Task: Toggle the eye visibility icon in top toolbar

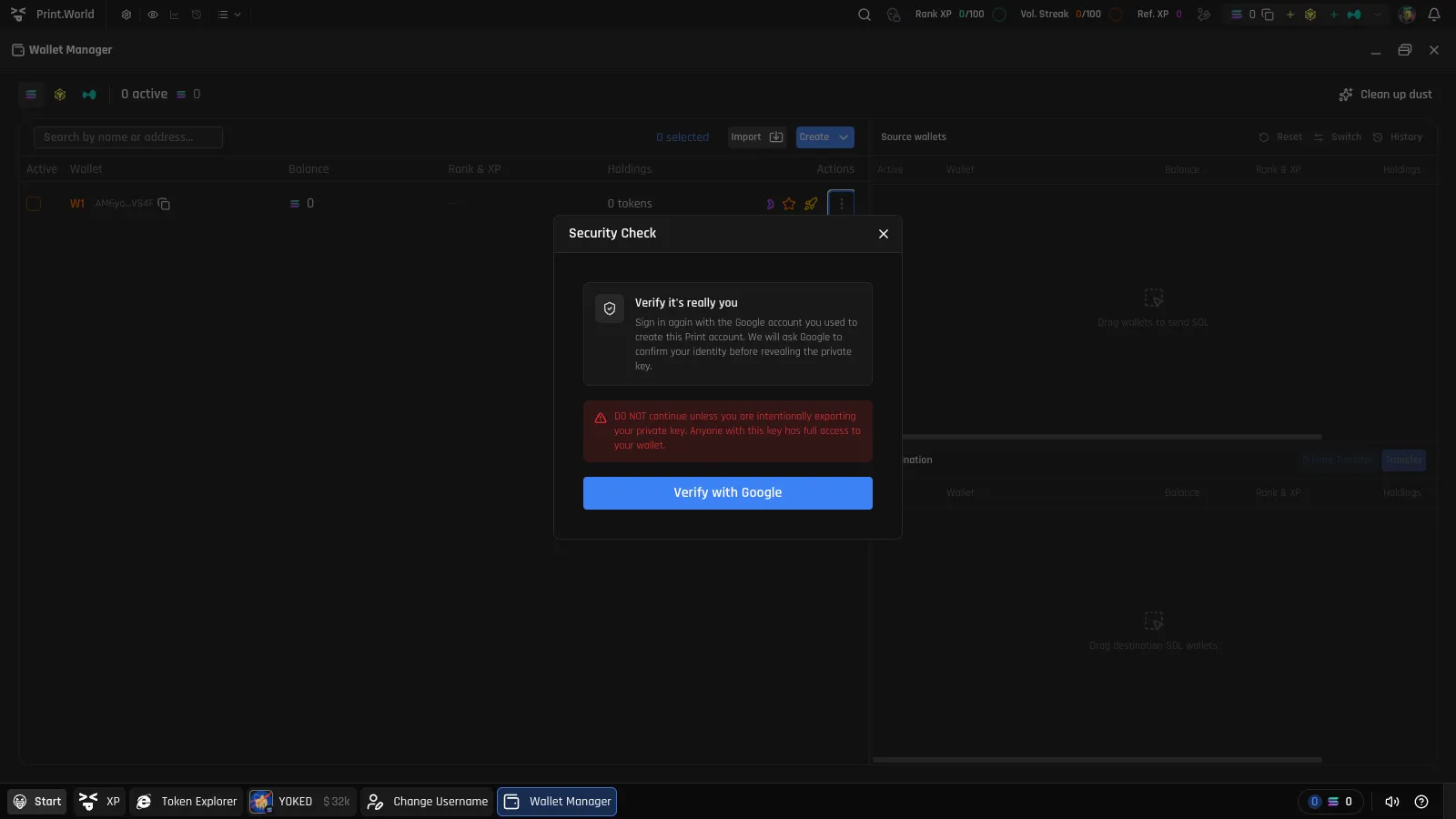Action: pyautogui.click(x=152, y=15)
